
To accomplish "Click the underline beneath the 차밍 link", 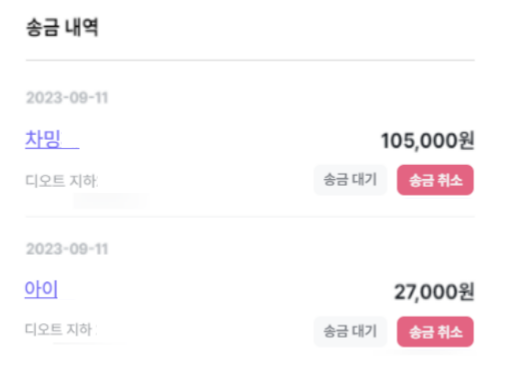I will (x=52, y=148).
